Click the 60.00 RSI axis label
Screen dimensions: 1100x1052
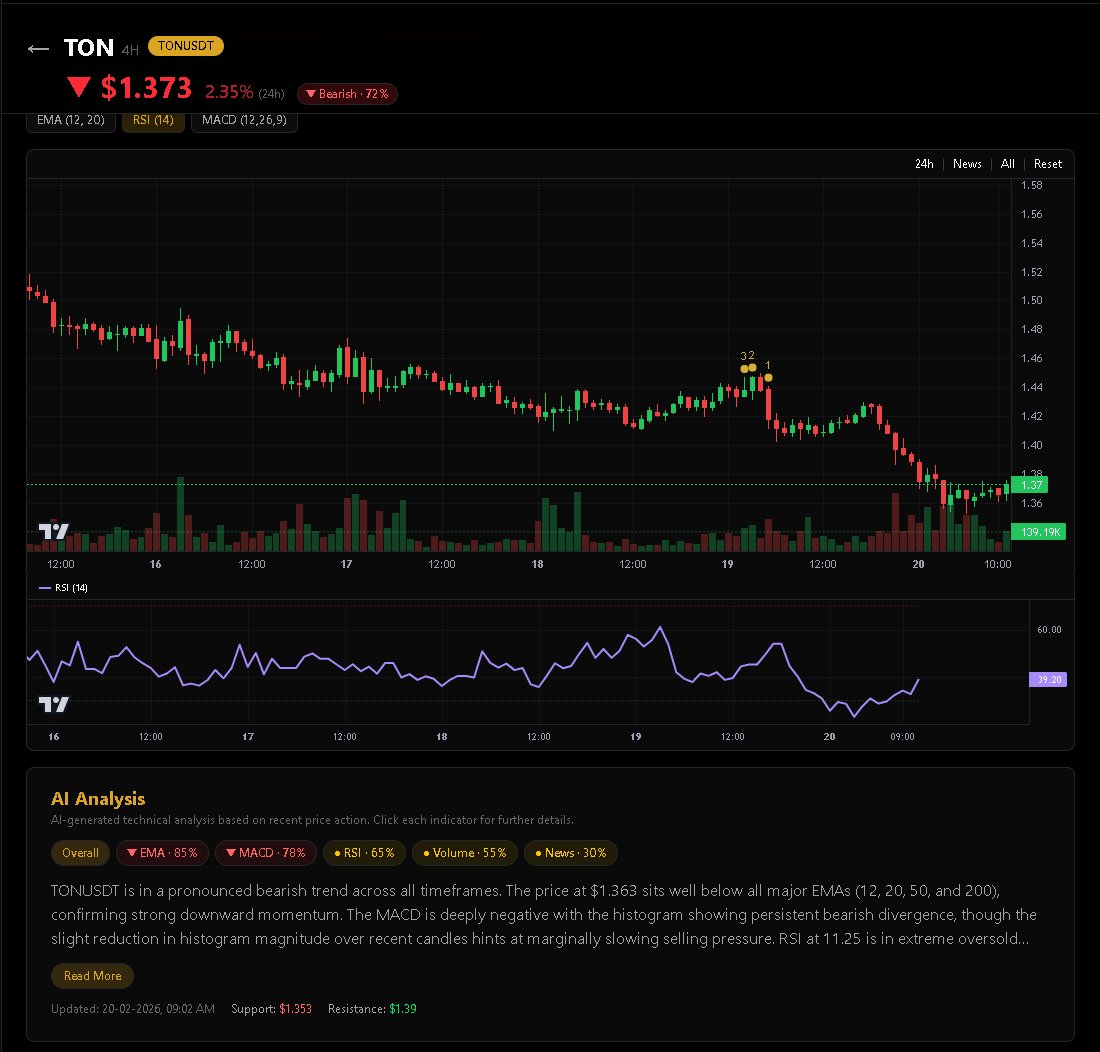(1049, 630)
